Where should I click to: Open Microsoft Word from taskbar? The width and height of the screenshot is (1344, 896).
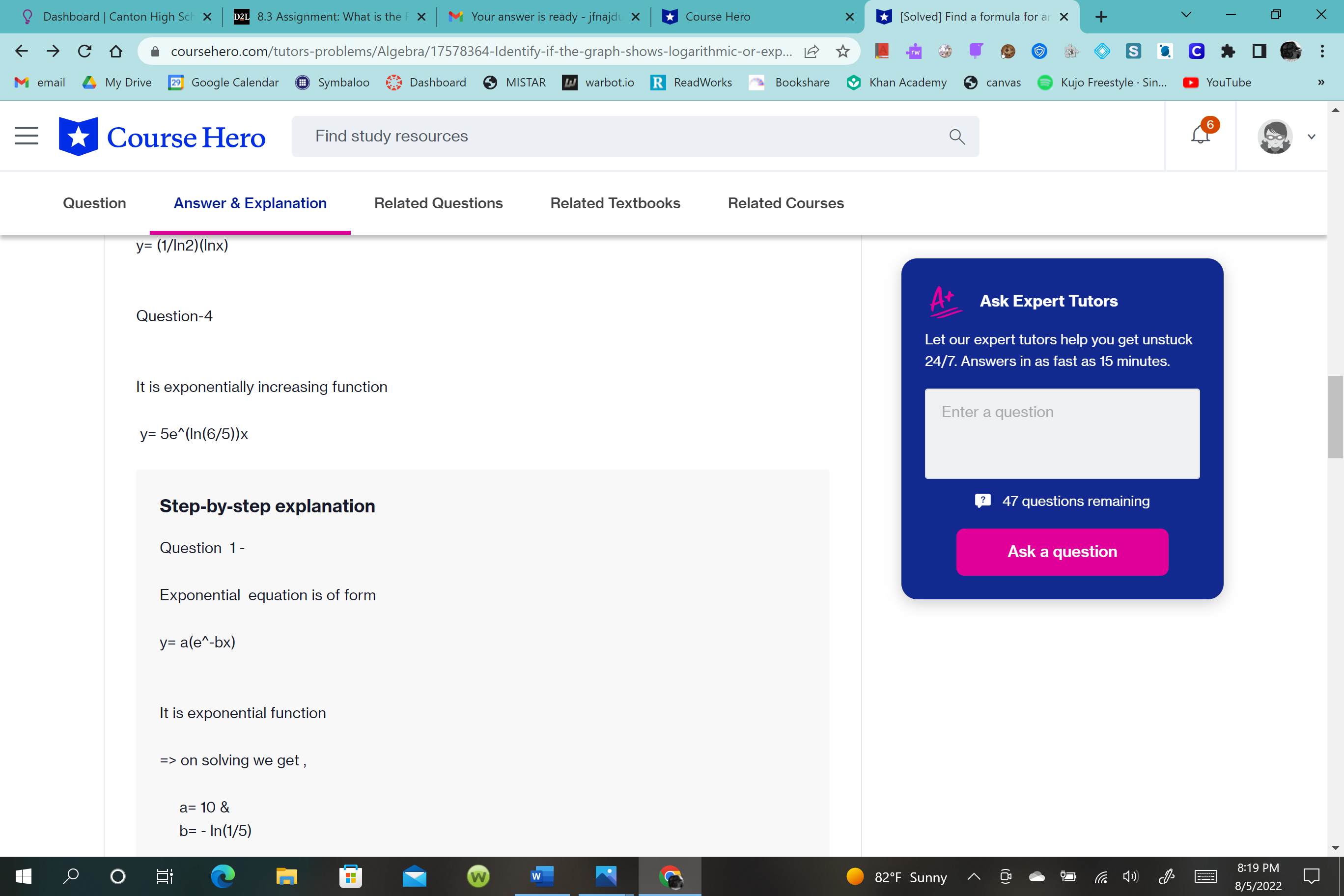point(542,875)
